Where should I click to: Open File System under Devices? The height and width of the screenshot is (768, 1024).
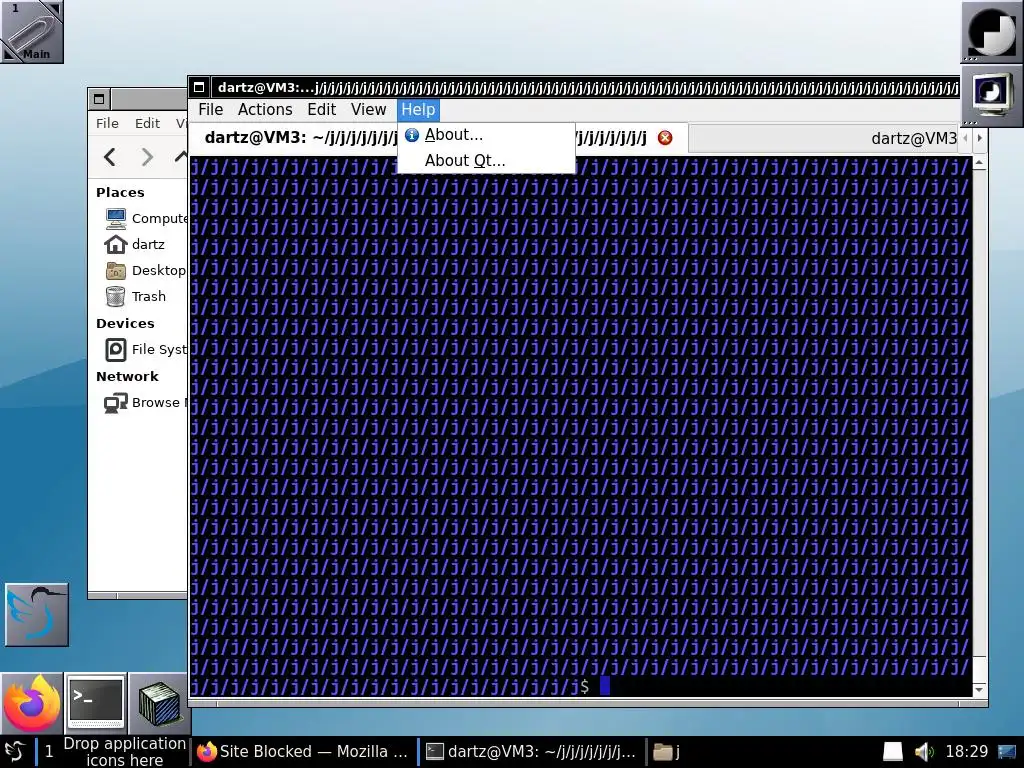145,349
